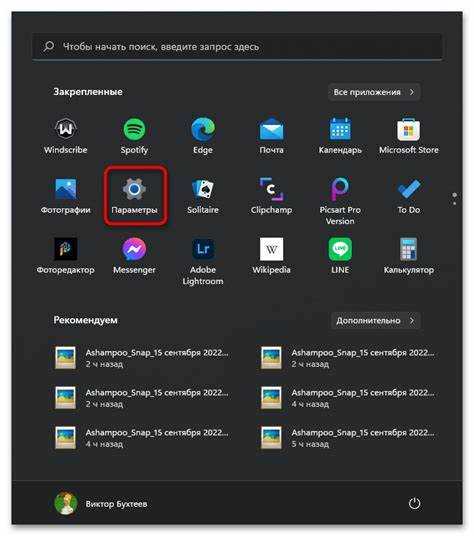Open first Ashampoo_Snap file from 2 ч назад
Image resolution: width=474 pixels, height=536 pixels.
click(143, 358)
